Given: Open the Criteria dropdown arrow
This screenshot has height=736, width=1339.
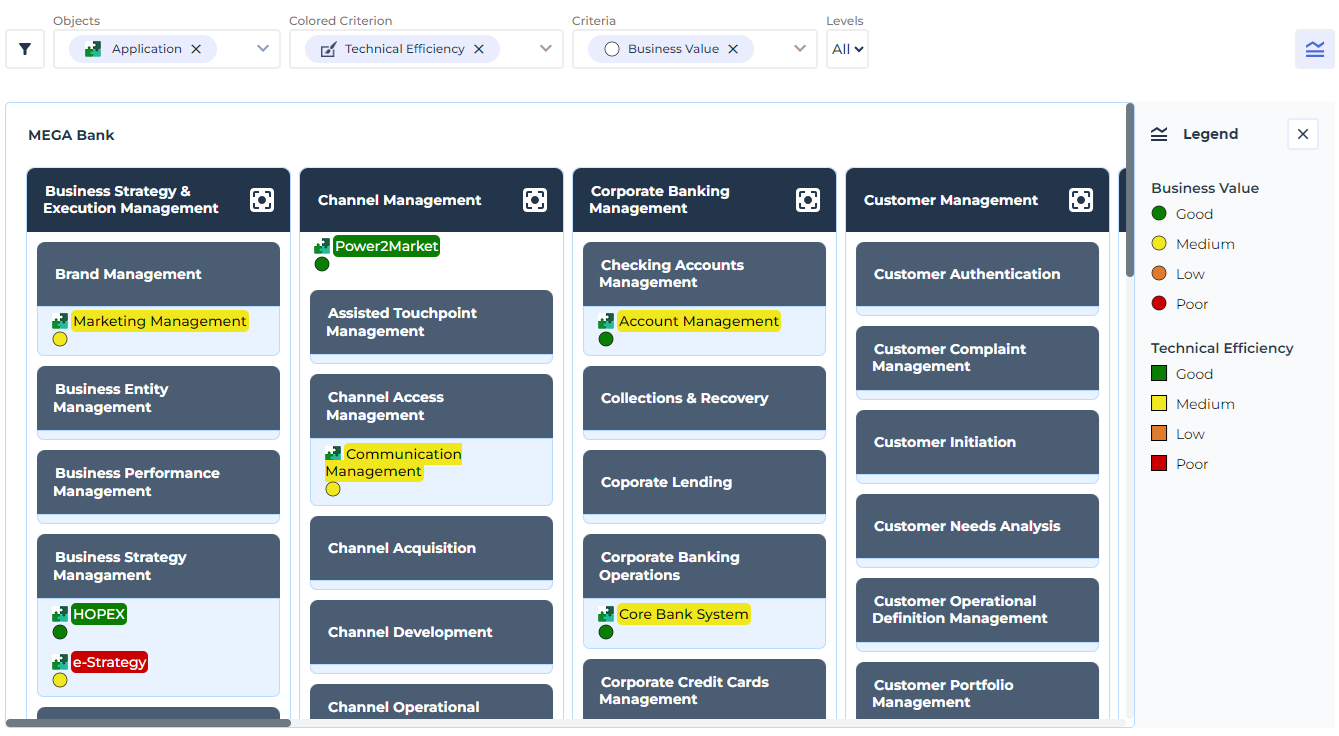Looking at the screenshot, I should (x=800, y=49).
